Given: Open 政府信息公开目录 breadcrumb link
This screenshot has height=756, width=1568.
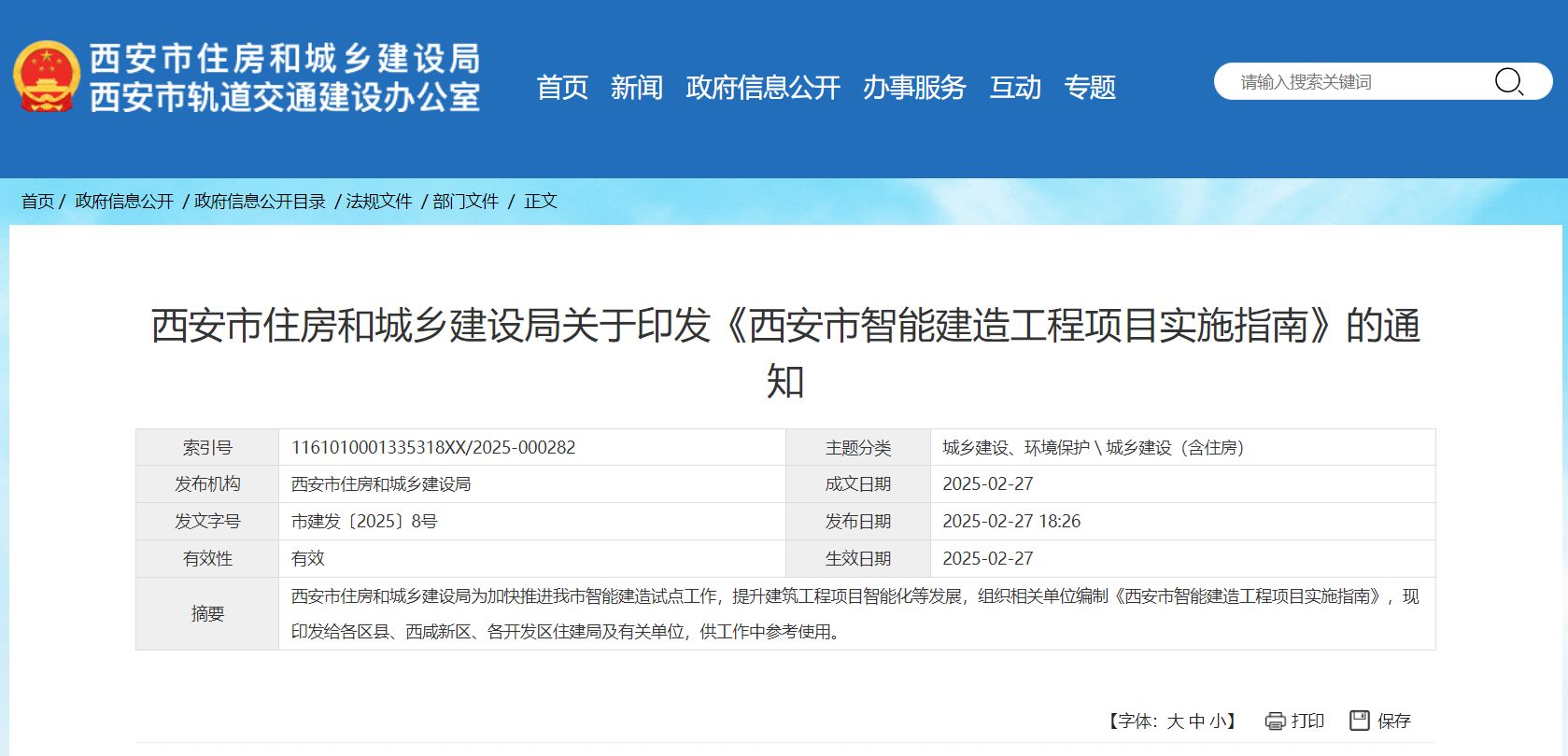Looking at the screenshot, I should point(261,202).
